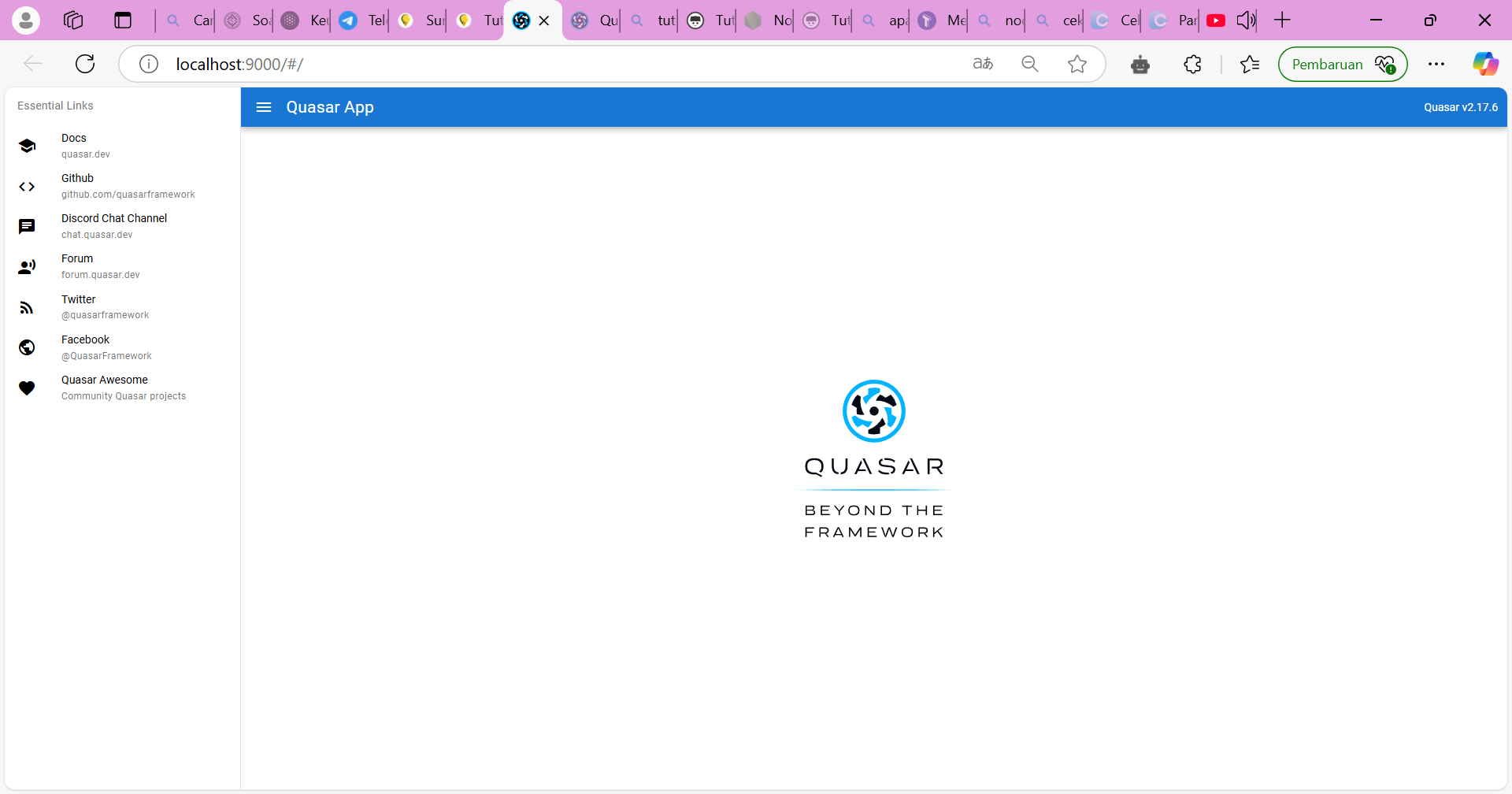The height and width of the screenshot is (794, 1512).
Task: Click the Forum voice-over icon
Action: tap(27, 267)
